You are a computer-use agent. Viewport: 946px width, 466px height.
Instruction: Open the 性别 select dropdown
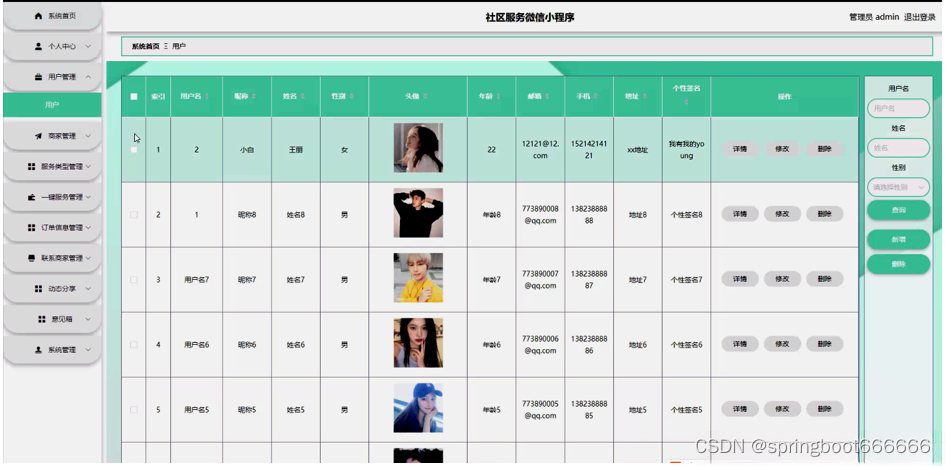(x=898, y=188)
